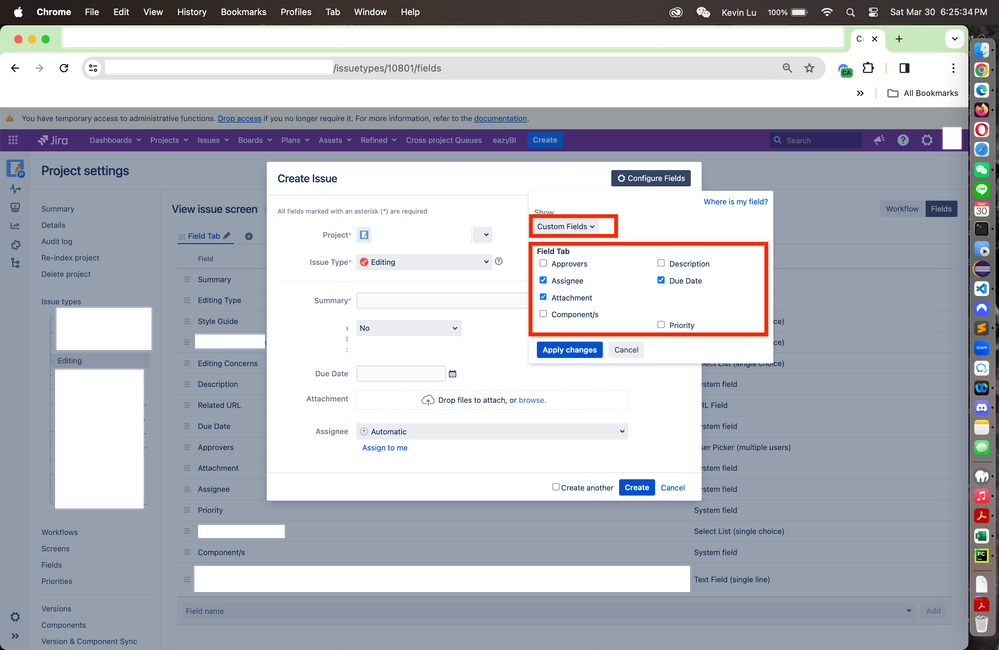Click the blue Create button in dialog
Image resolution: width=999 pixels, height=650 pixels.
click(636, 488)
